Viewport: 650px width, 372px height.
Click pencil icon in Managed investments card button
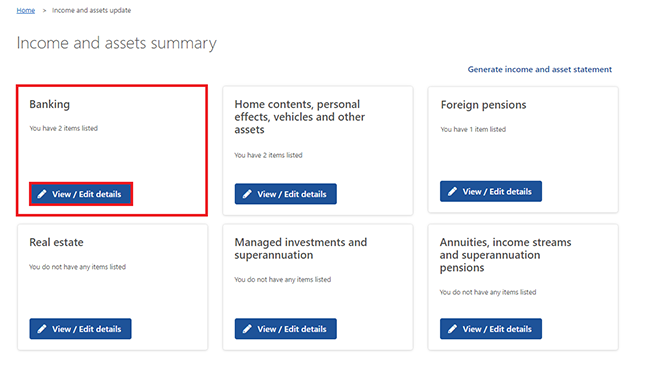pos(247,329)
